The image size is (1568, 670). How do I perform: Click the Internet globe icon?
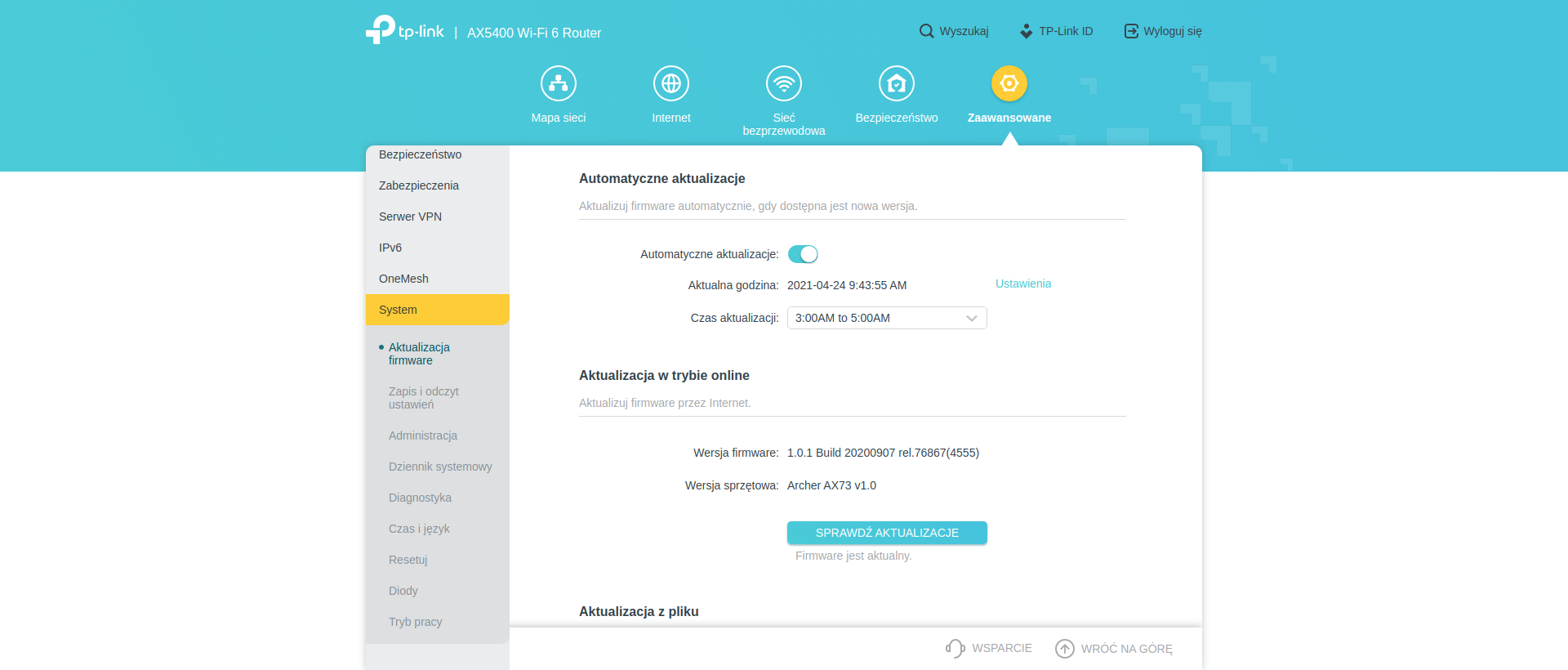670,83
